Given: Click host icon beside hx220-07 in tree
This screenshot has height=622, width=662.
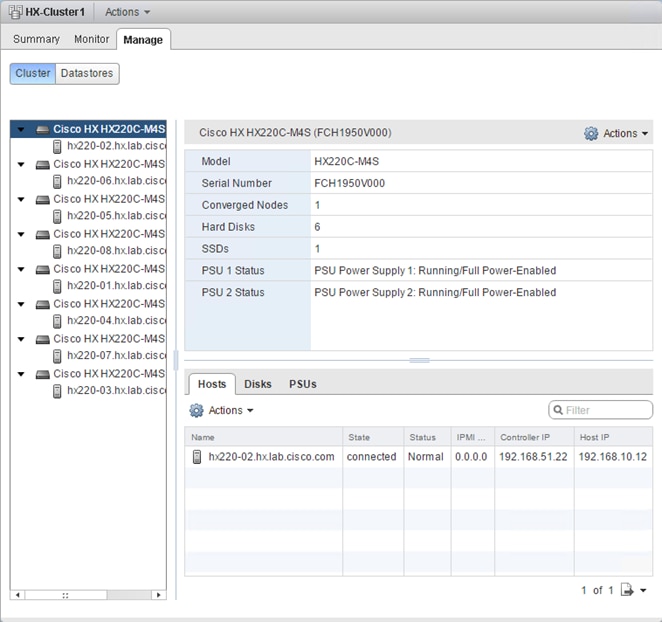Looking at the screenshot, I should point(57,357).
